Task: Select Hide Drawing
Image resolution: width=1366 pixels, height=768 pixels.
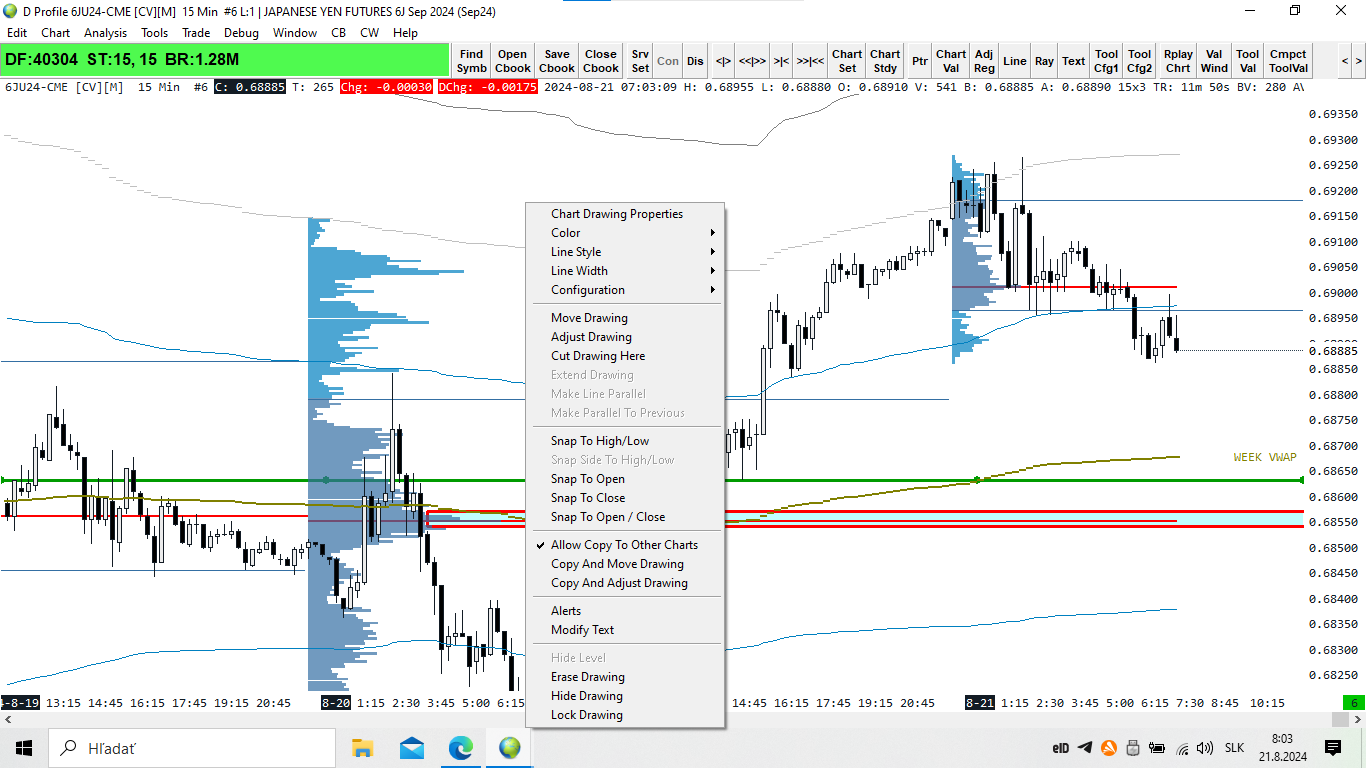Action: point(625,696)
